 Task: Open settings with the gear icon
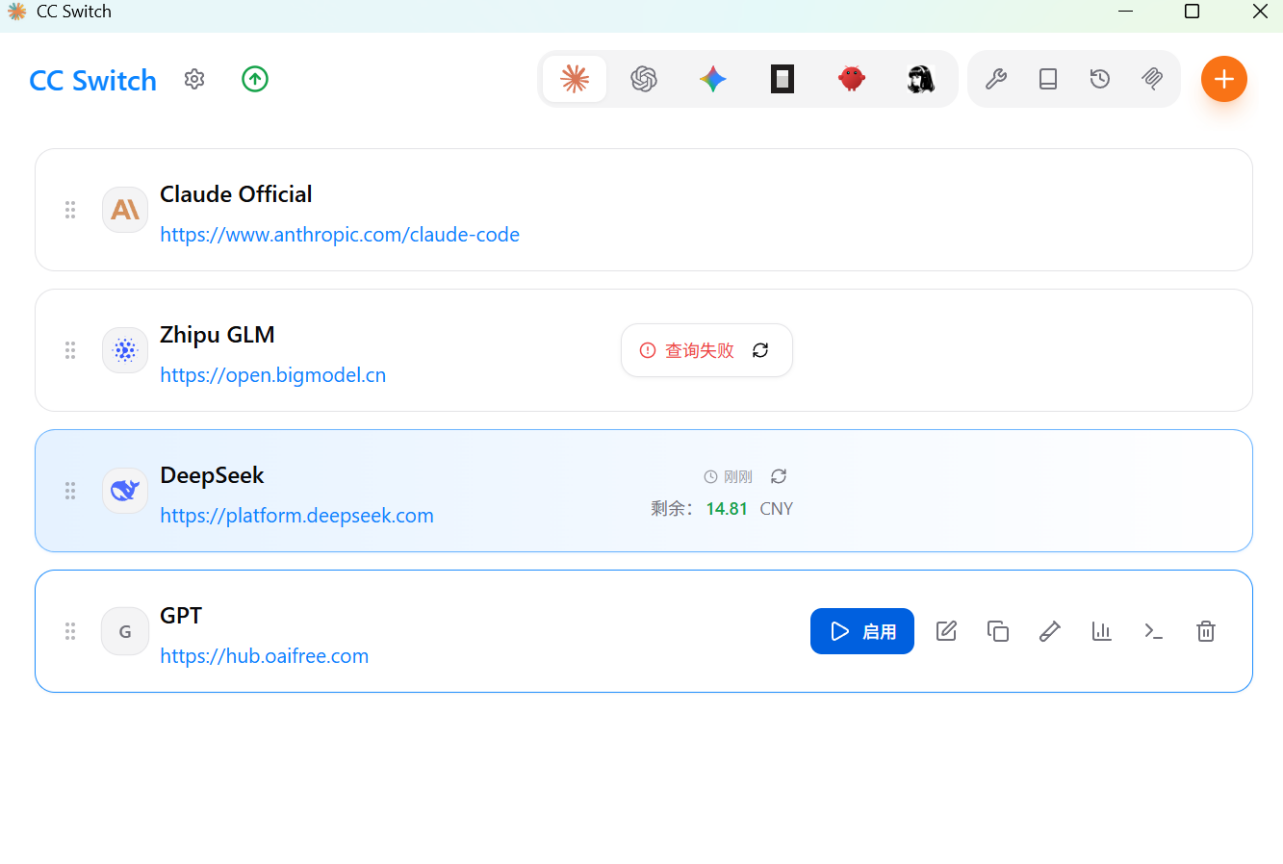pyautogui.click(x=194, y=79)
